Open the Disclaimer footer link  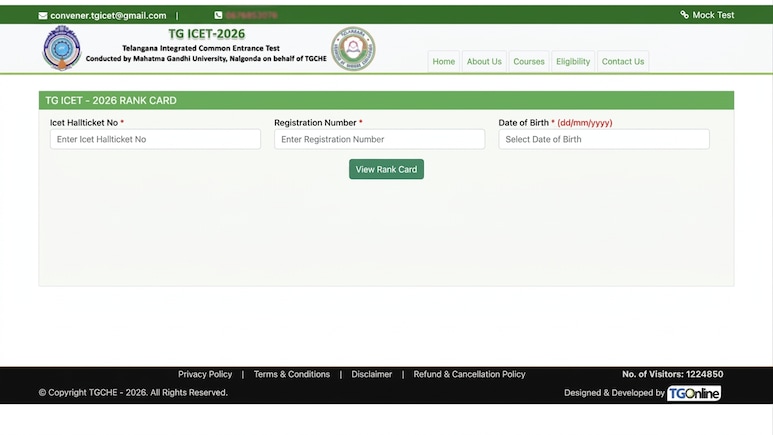(x=372, y=374)
